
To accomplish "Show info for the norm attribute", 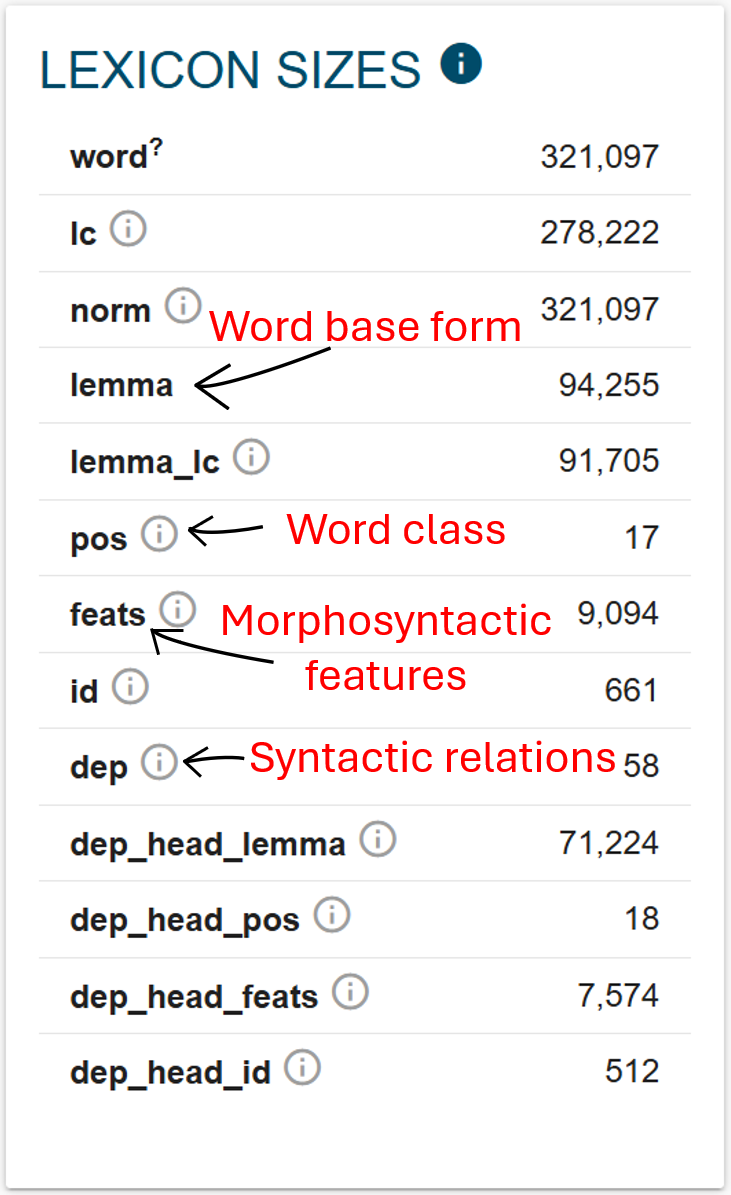I will click(183, 306).
